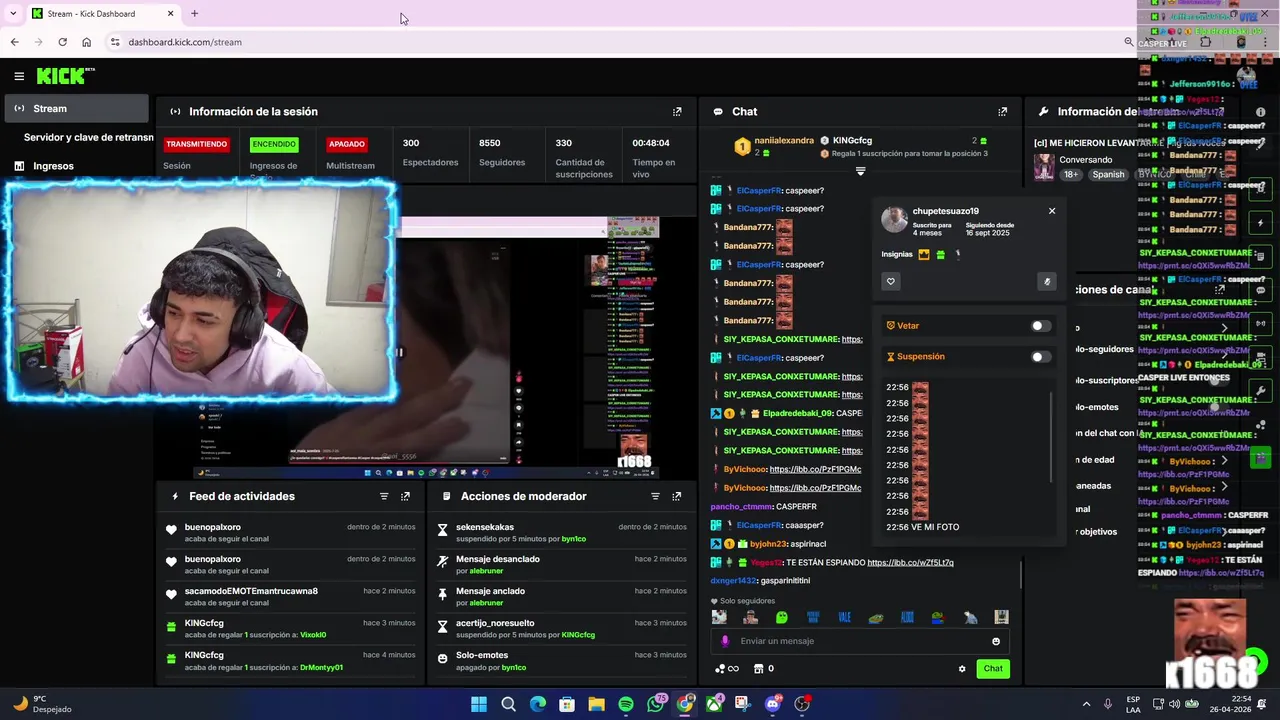Open Acciones de moderador filter options
Image resolution: width=1280 pixels, height=720 pixels.
656,496
